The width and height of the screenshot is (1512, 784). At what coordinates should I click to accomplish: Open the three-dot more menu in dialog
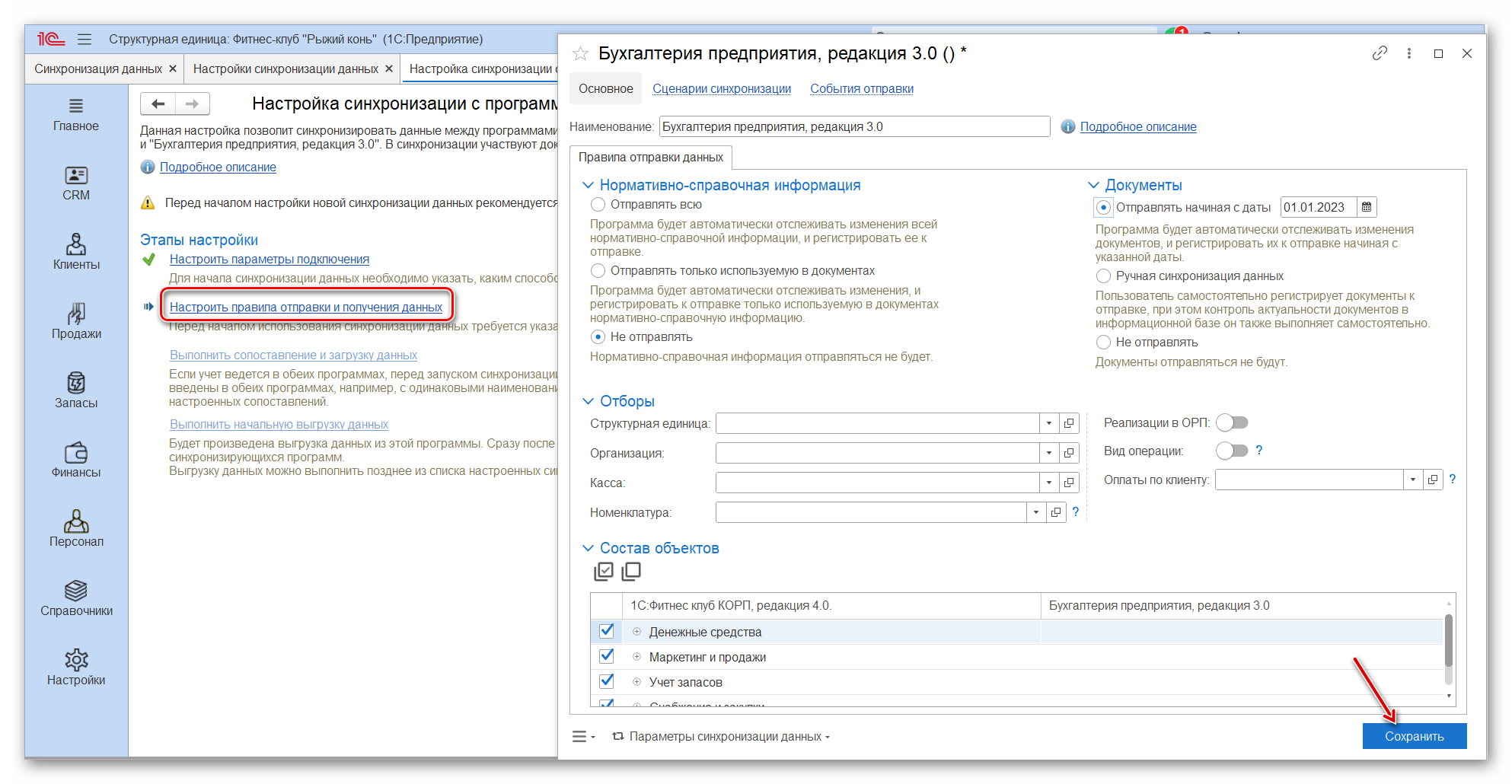coord(1409,53)
